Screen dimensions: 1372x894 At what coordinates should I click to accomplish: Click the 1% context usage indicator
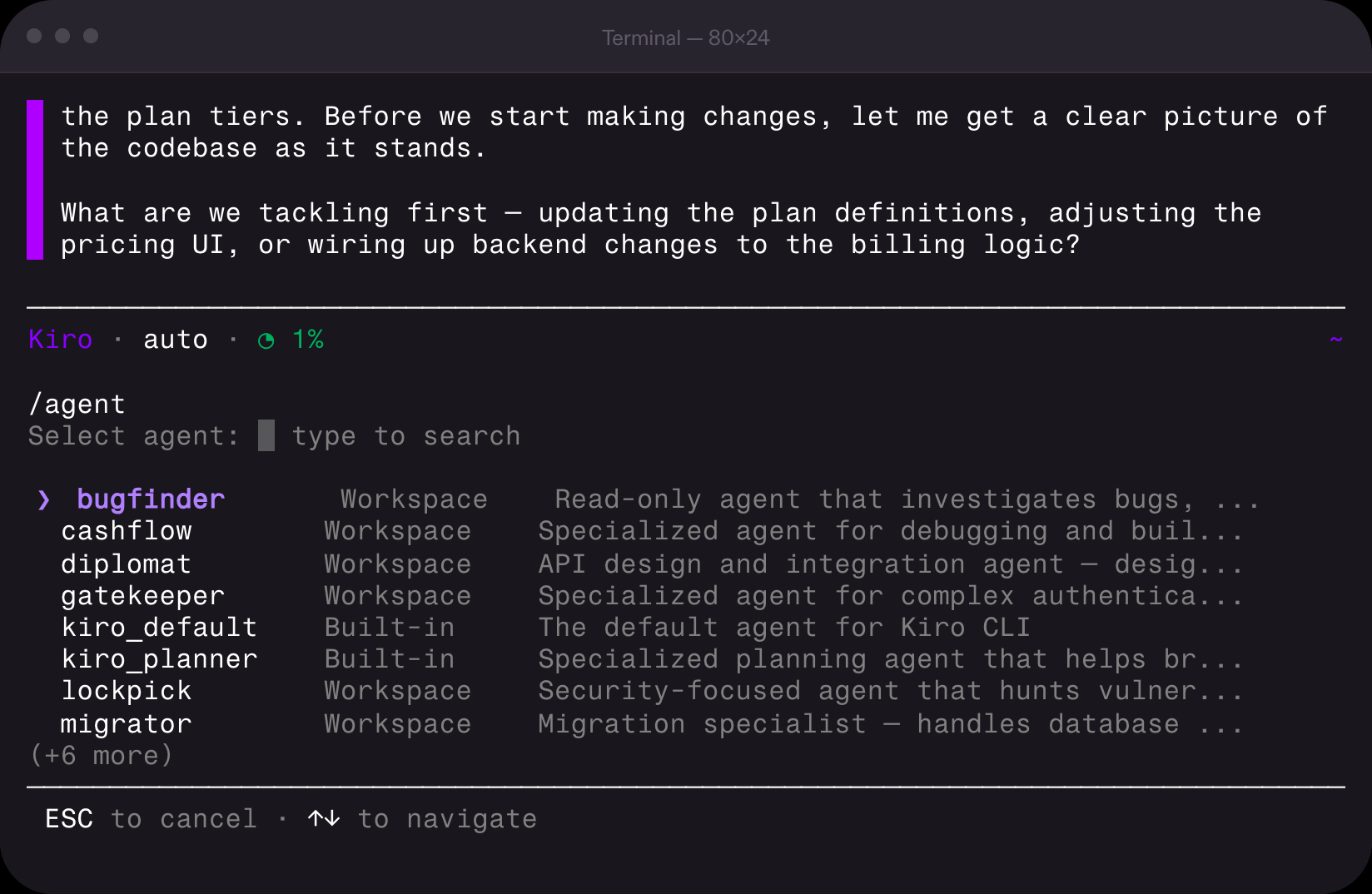[x=308, y=340]
